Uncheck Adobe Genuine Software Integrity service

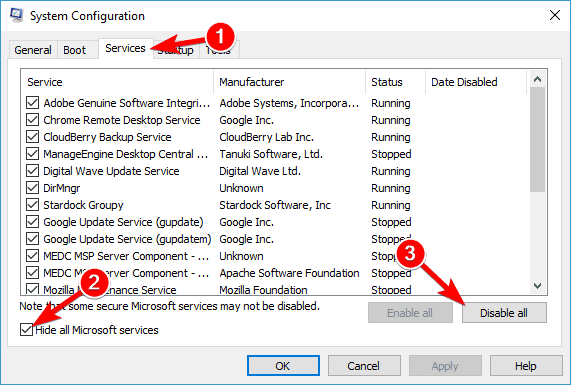point(32,103)
